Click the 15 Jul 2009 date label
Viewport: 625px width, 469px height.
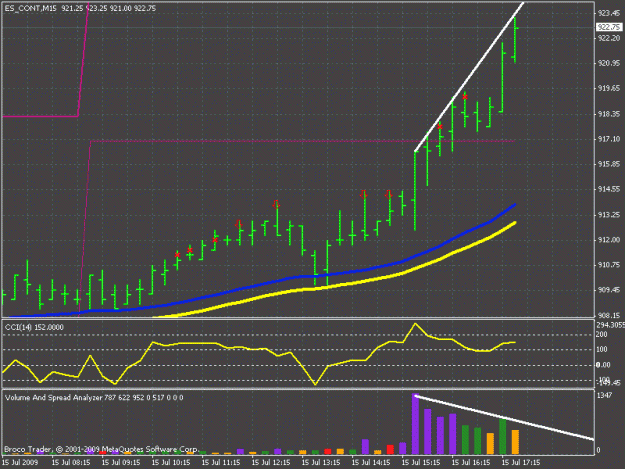pyautogui.click(x=20, y=462)
